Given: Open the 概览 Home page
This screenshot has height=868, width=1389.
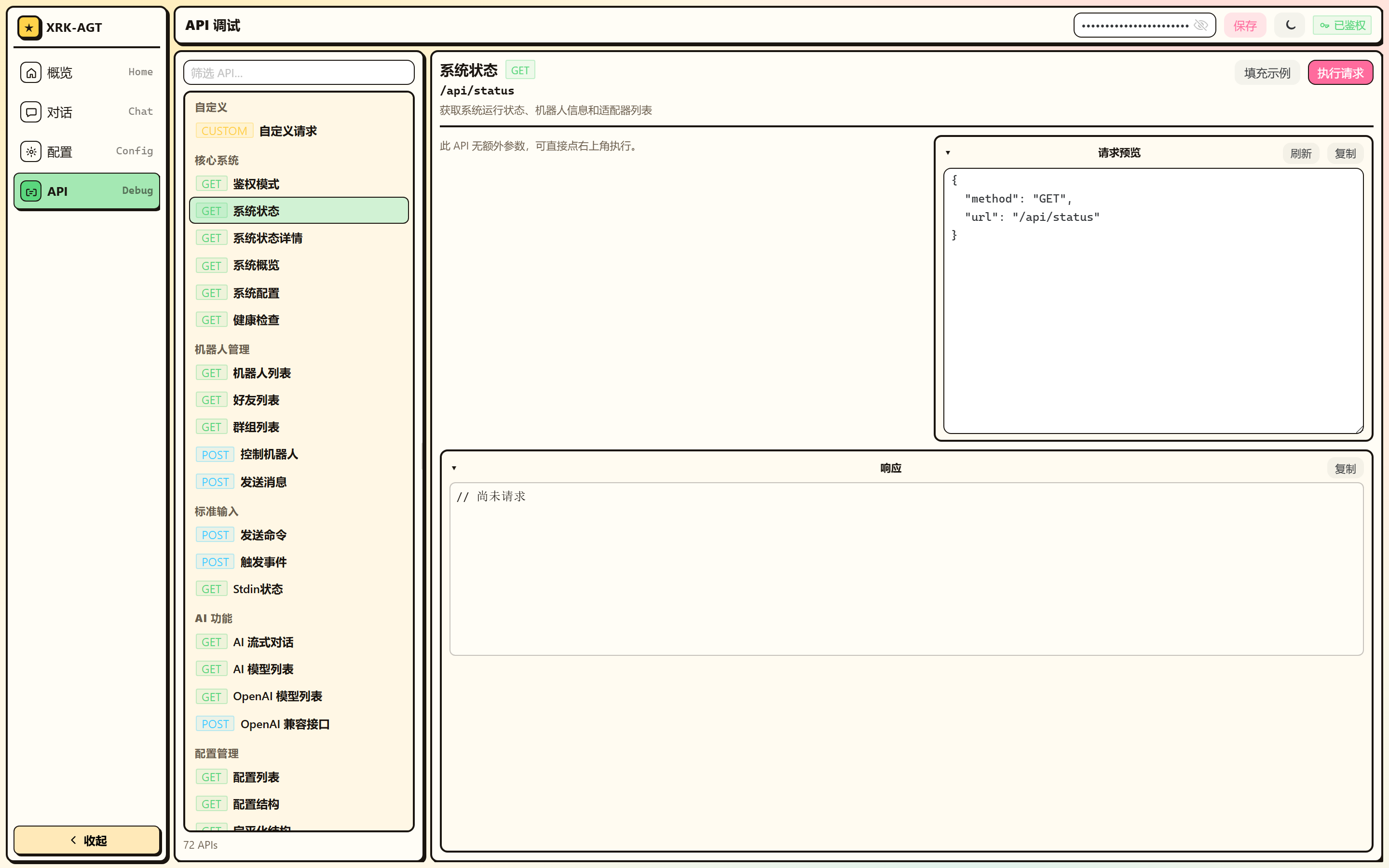Looking at the screenshot, I should tap(87, 72).
